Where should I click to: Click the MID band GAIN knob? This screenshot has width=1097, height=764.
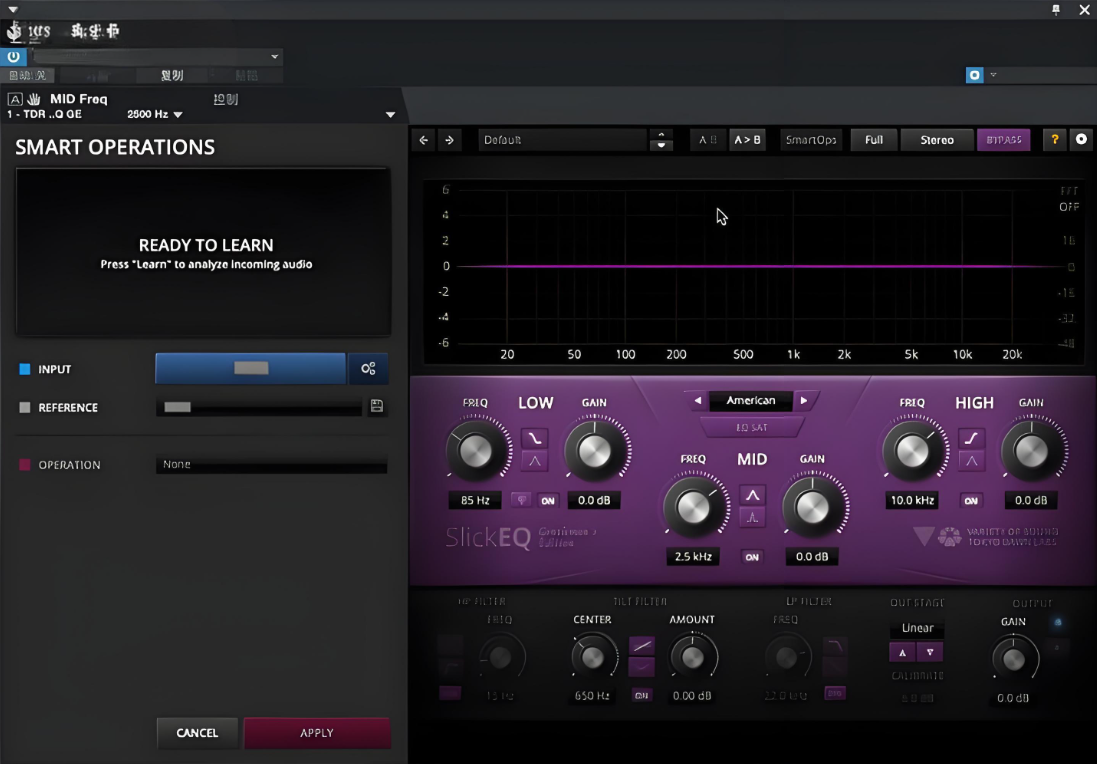point(812,508)
